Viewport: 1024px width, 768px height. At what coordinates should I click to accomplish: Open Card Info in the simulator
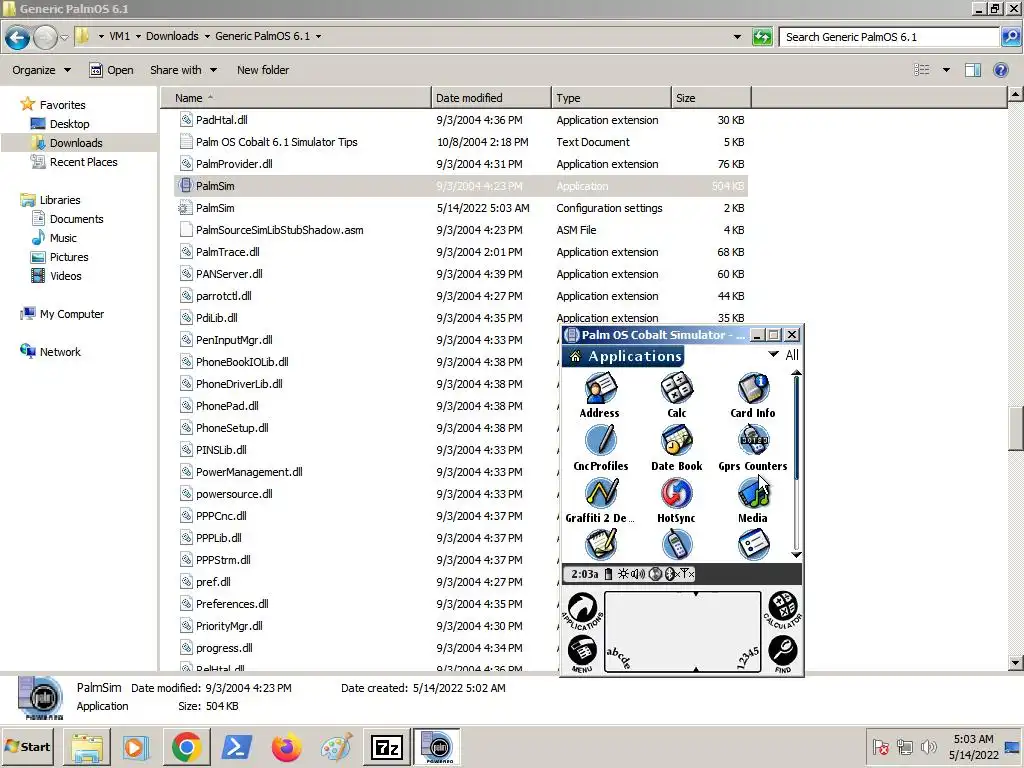(753, 395)
